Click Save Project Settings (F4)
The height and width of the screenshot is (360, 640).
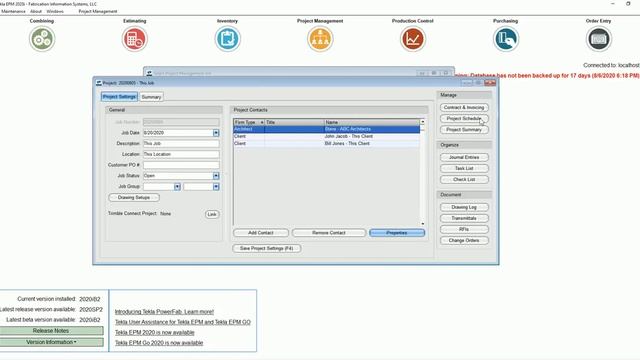click(x=267, y=248)
